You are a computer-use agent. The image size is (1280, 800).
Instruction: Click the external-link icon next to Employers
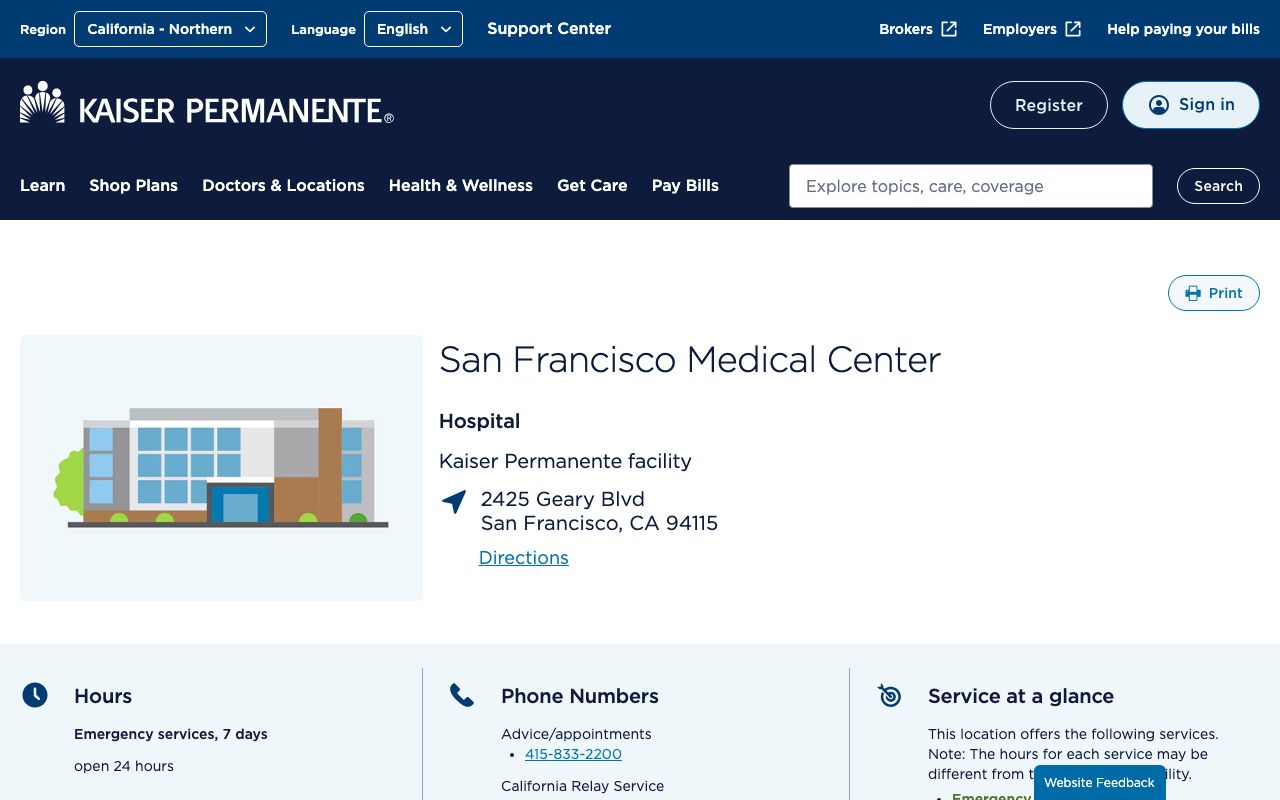click(x=1073, y=29)
